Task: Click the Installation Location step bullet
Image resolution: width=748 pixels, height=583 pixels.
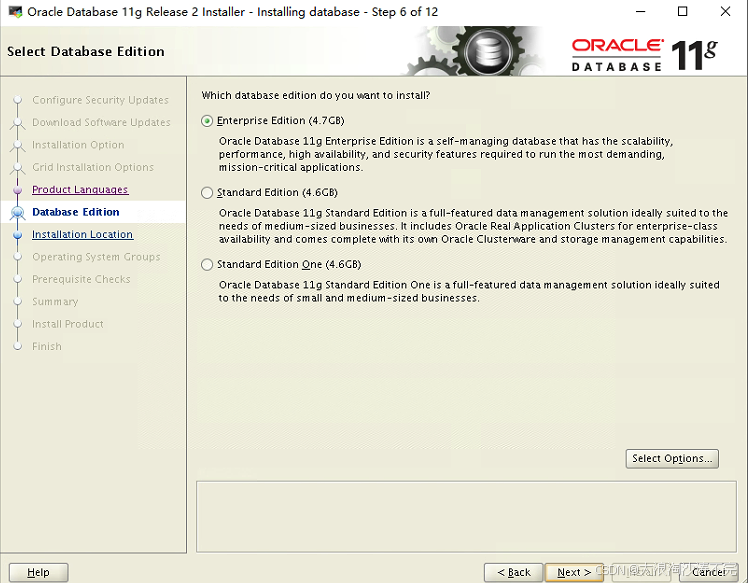Action: [18, 235]
